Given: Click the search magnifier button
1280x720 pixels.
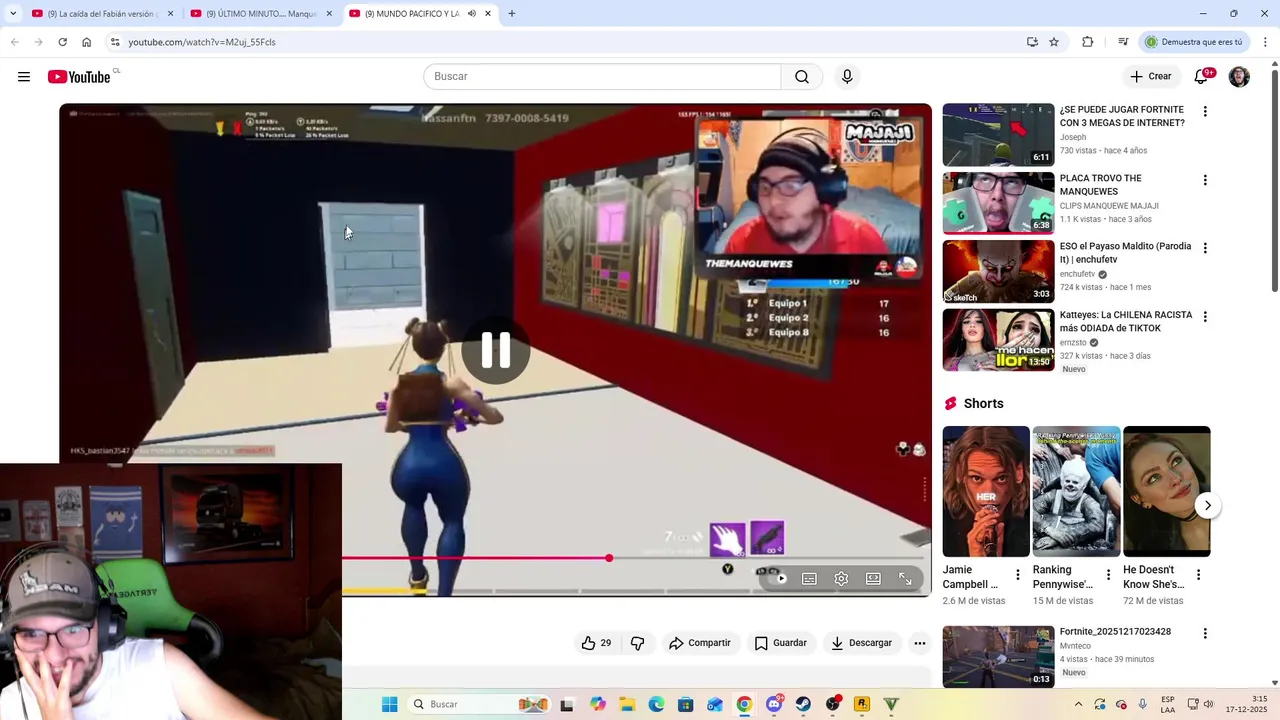Looking at the screenshot, I should 802,77.
